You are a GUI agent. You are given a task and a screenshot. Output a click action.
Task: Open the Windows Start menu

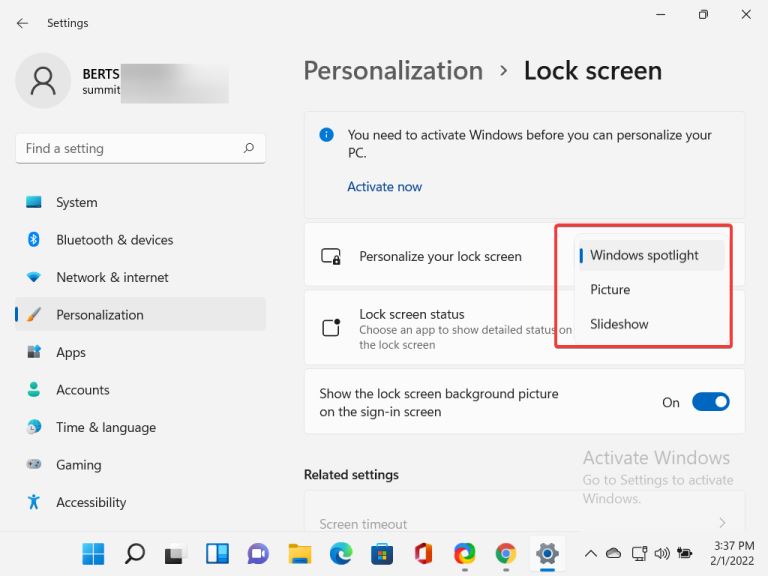[x=93, y=554]
